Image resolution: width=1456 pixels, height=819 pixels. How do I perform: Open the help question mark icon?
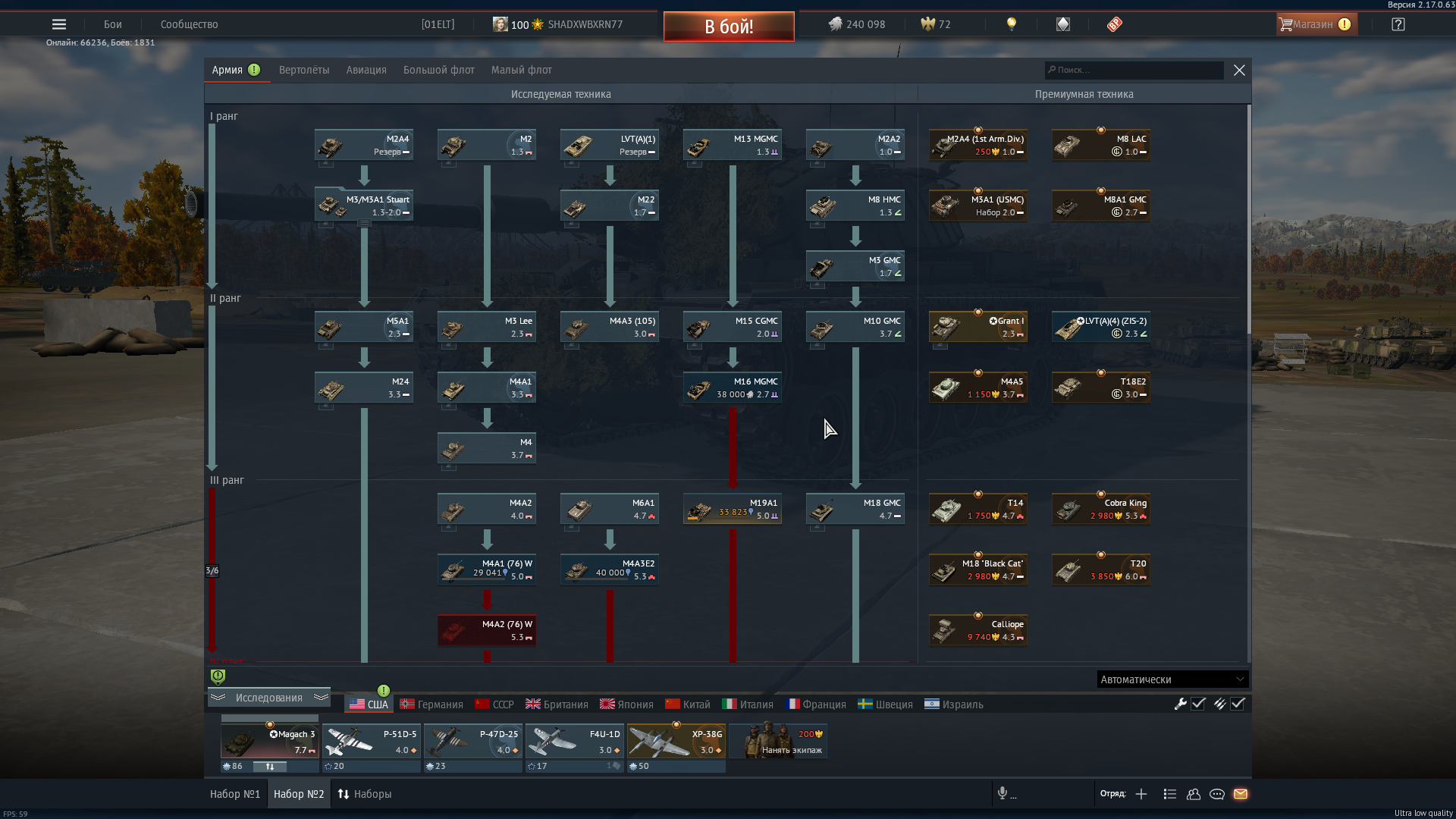click(x=1398, y=24)
